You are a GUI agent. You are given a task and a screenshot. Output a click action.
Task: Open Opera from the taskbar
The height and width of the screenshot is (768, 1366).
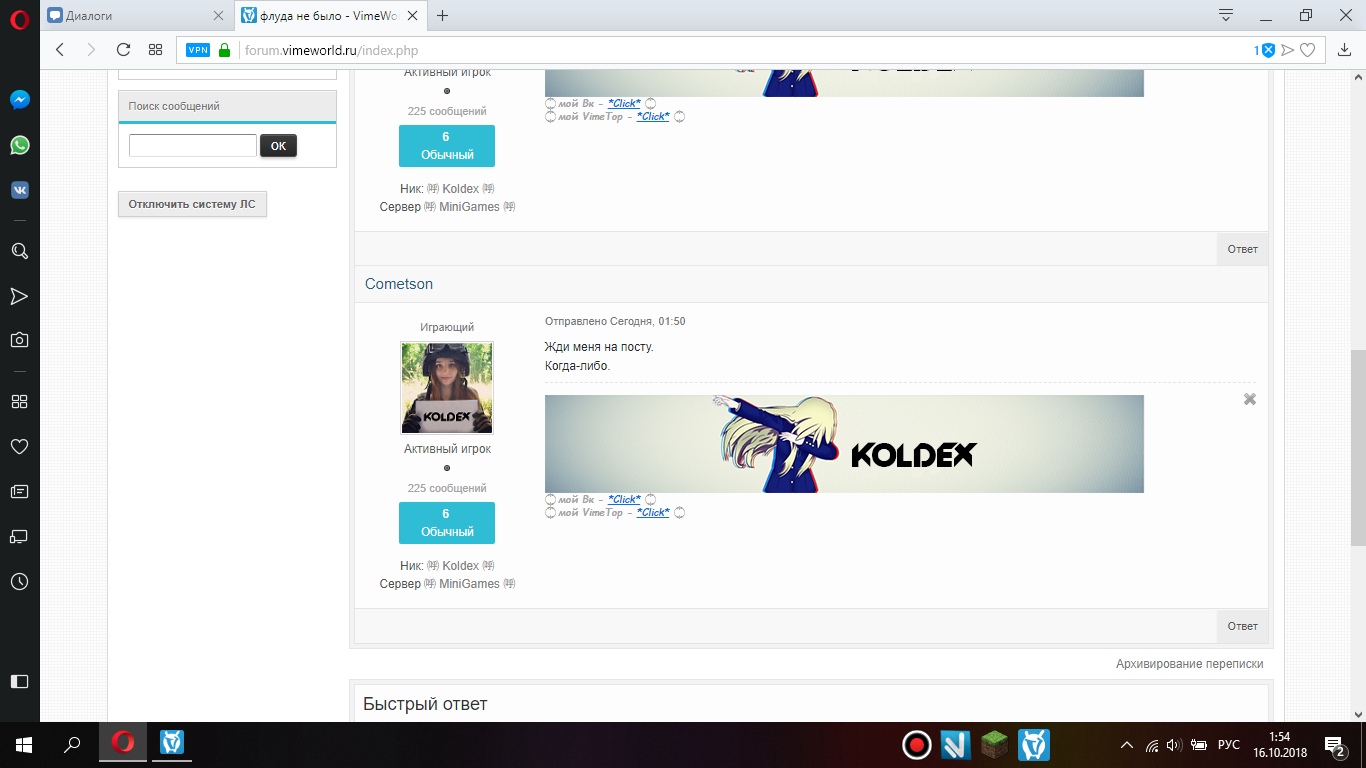pos(123,743)
